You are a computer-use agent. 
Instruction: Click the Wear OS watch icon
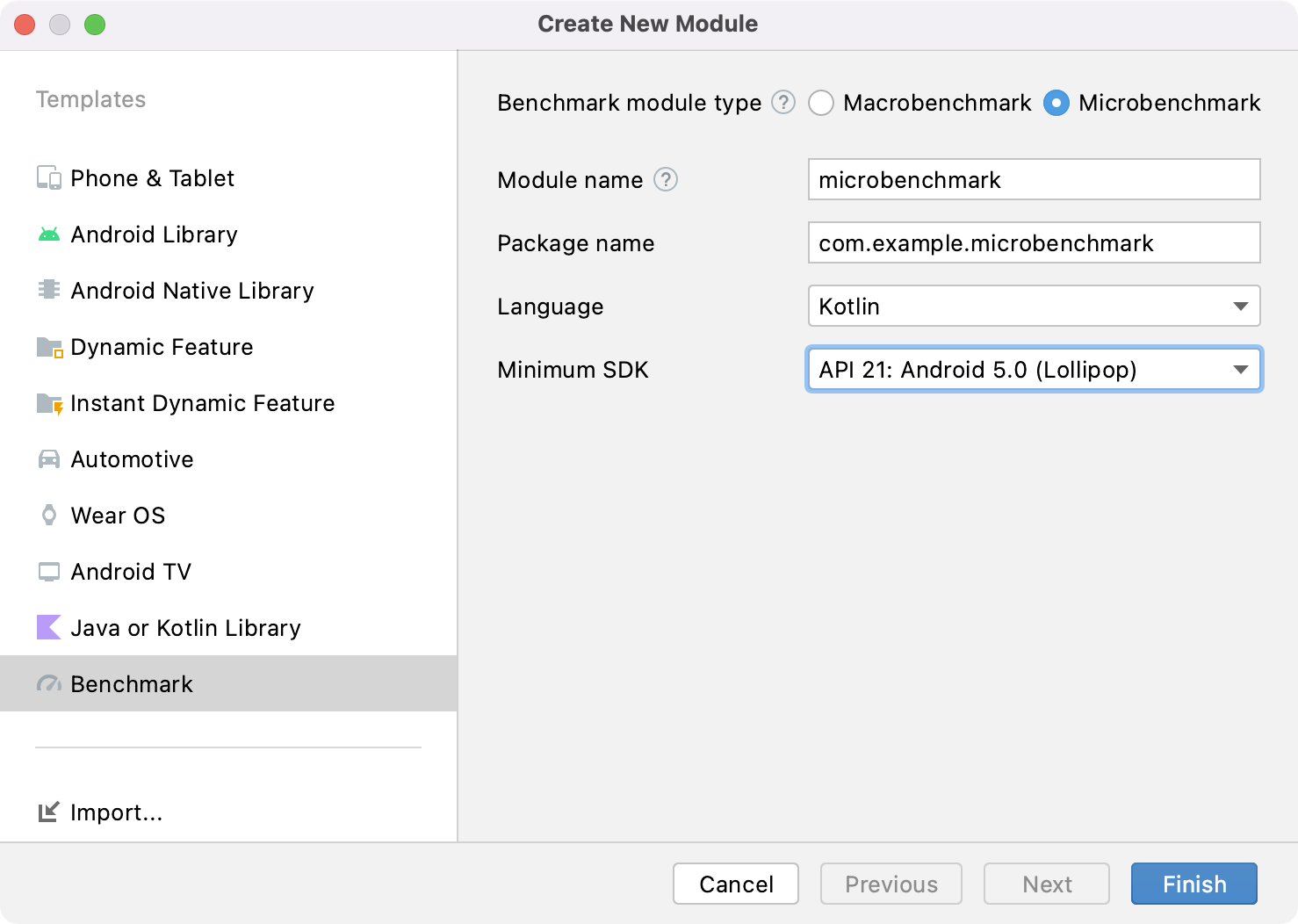(x=49, y=516)
